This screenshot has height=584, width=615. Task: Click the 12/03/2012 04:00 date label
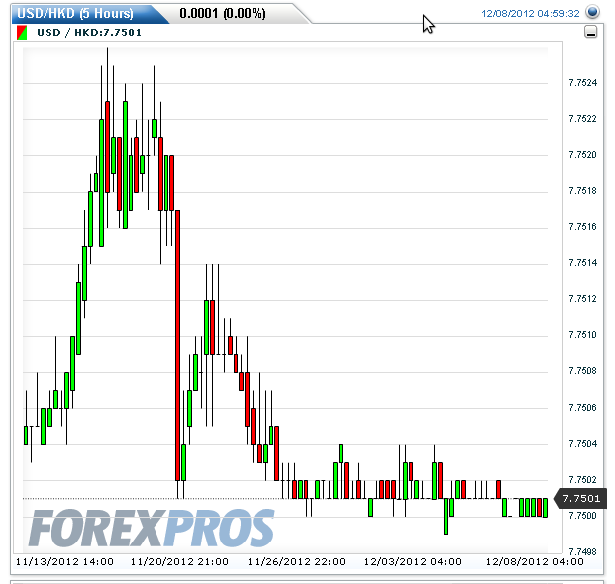pyautogui.click(x=413, y=562)
